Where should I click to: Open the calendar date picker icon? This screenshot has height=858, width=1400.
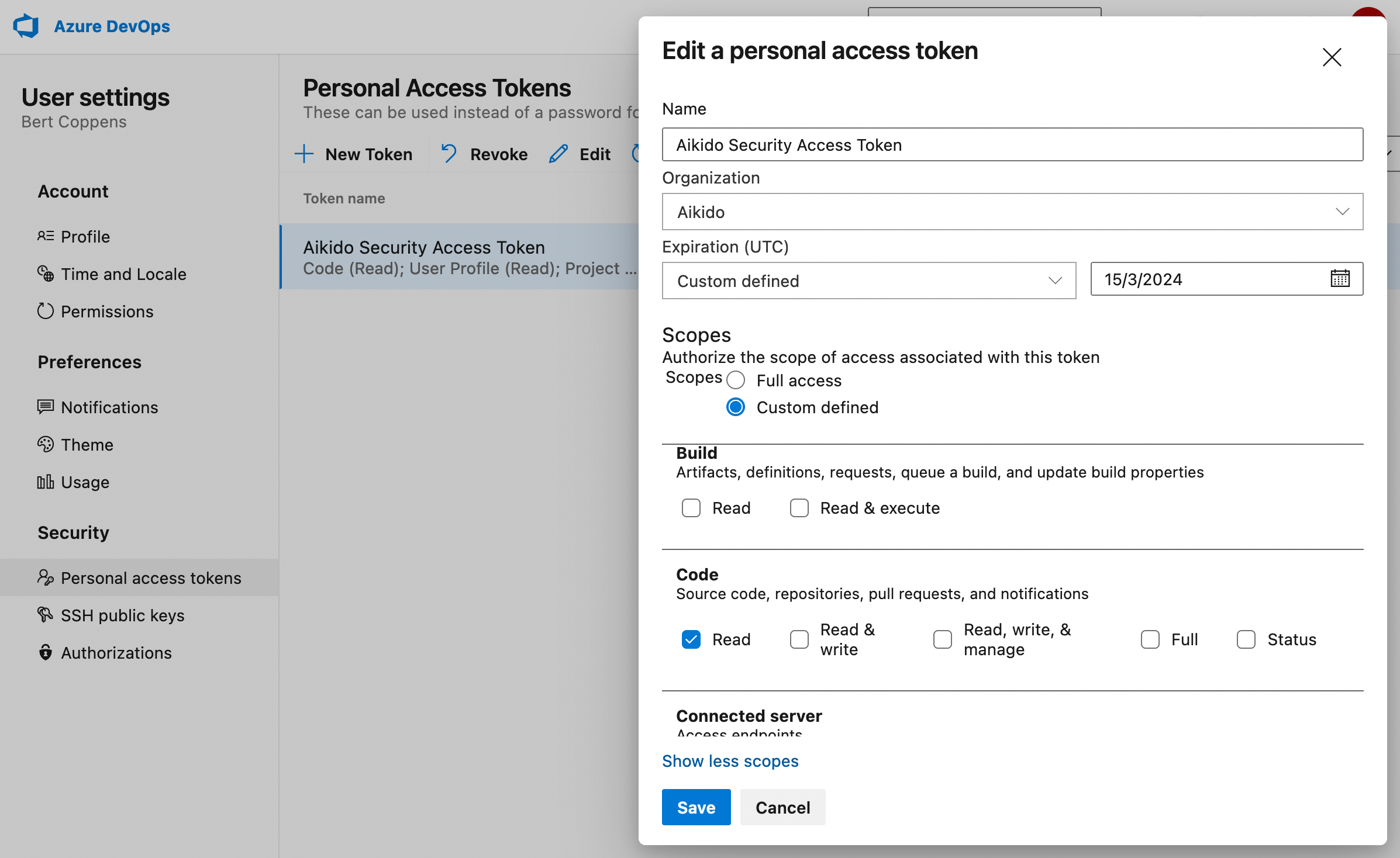tap(1340, 279)
